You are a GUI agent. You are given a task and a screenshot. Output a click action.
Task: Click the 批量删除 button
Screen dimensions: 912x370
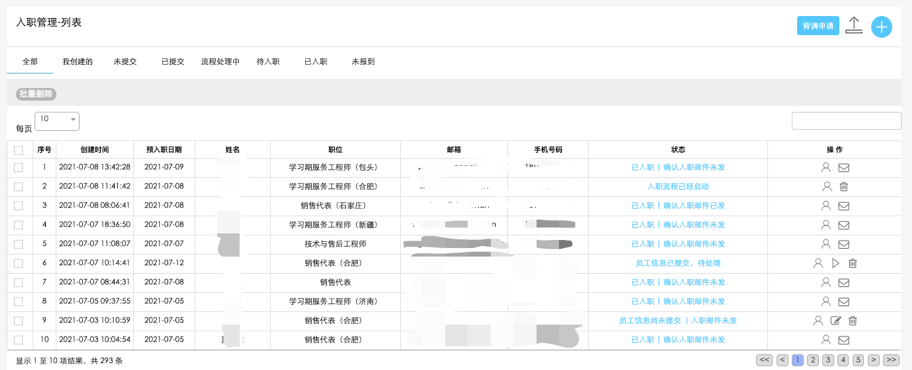[x=36, y=93]
